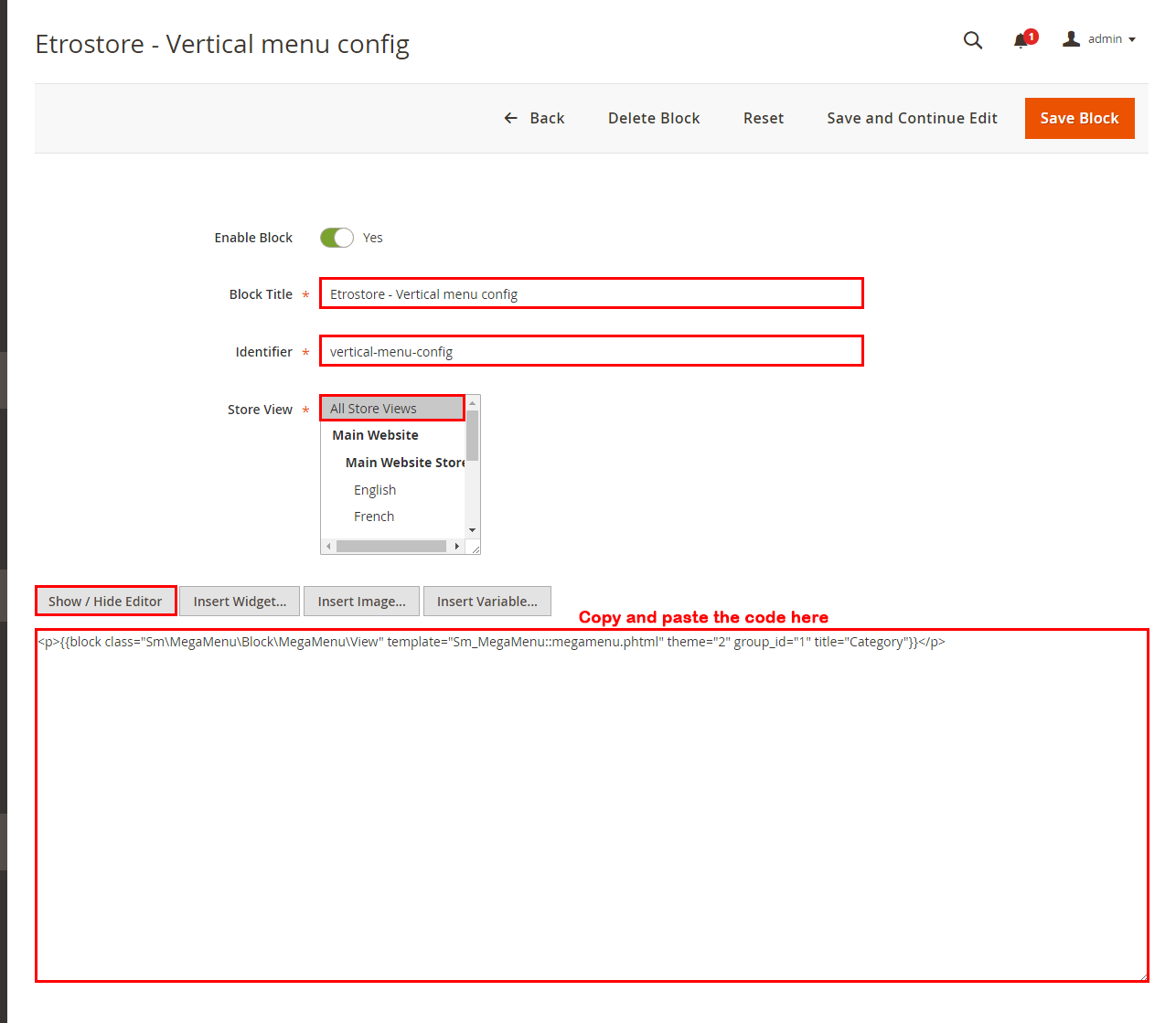This screenshot has height=1023, width=1176.
Task: Click the admin user avatar icon
Action: coord(1071,39)
